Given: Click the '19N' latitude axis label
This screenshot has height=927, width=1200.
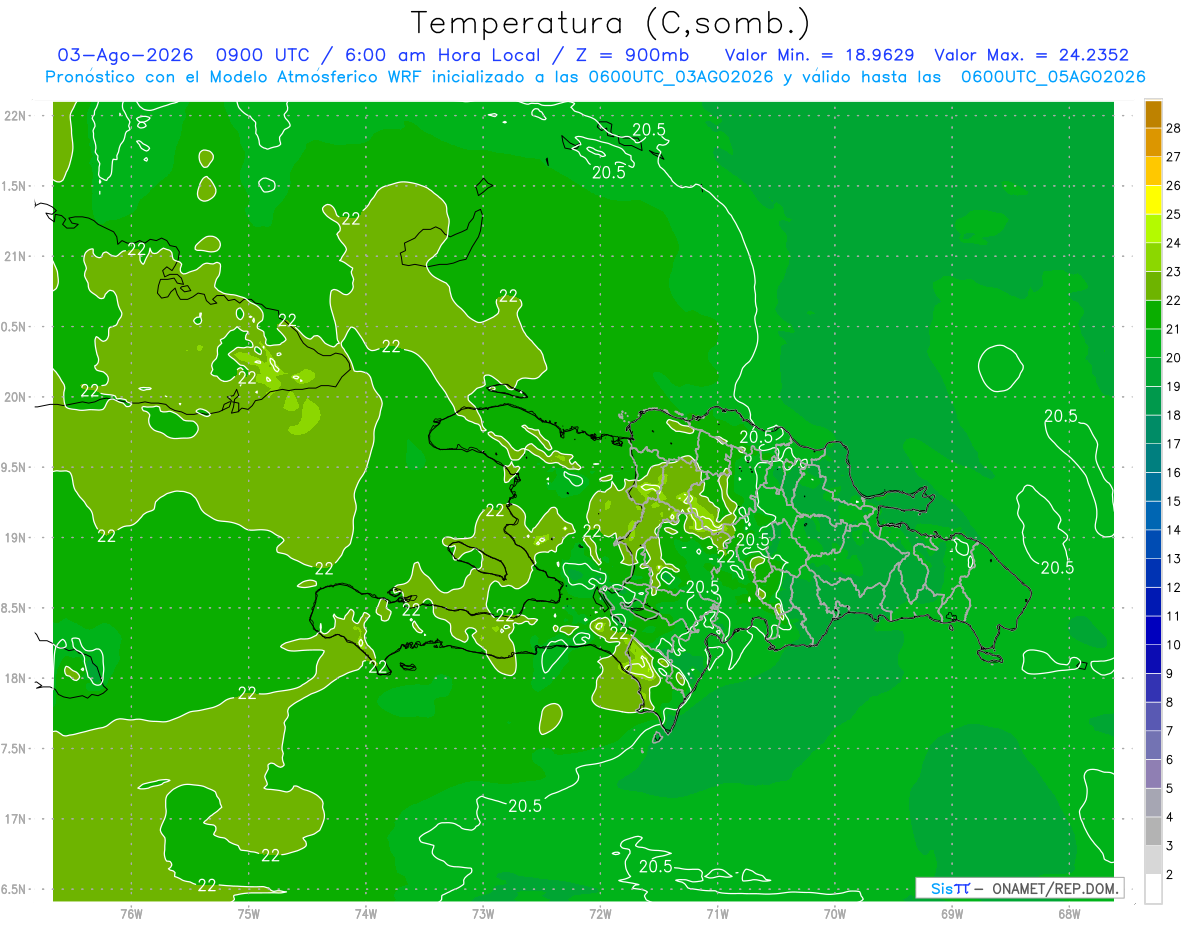Looking at the screenshot, I should pyautogui.click(x=15, y=538).
